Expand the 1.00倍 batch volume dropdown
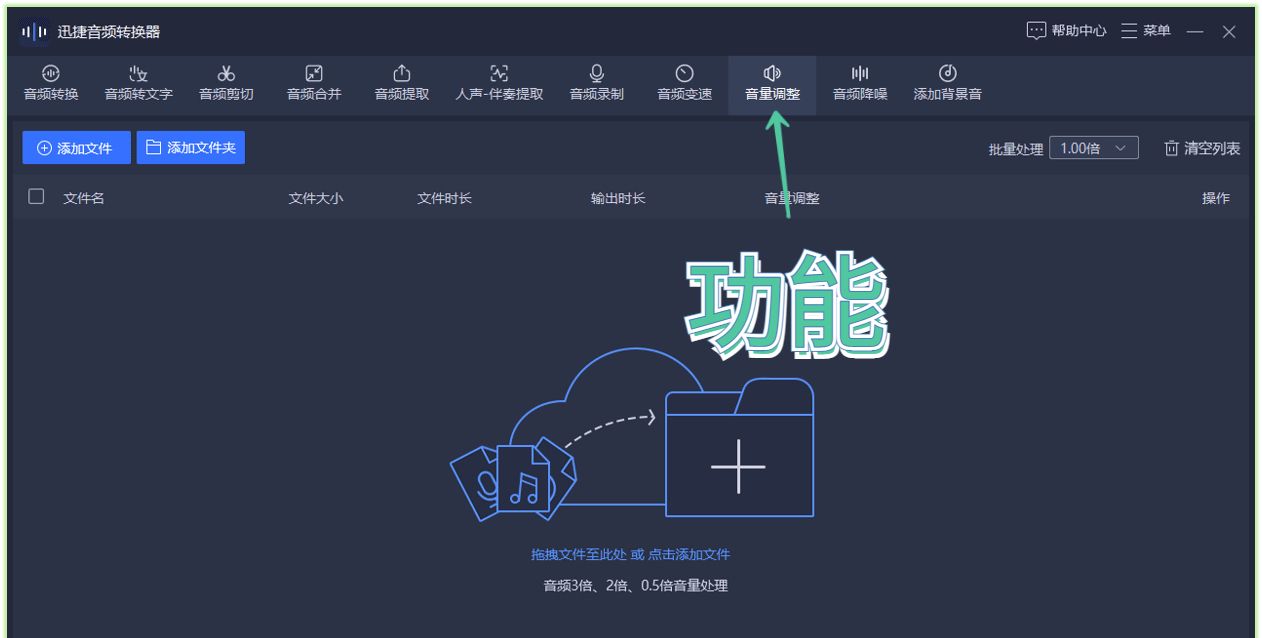This screenshot has width=1262, height=638. pos(1094,148)
